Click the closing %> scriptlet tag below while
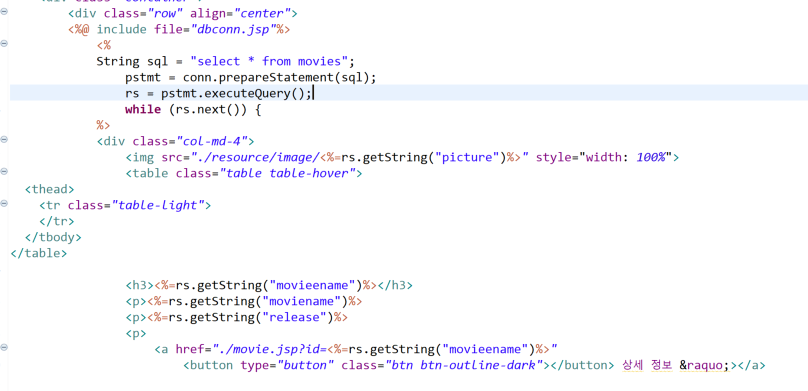Viewport: 808px width, 391px height. point(104,125)
